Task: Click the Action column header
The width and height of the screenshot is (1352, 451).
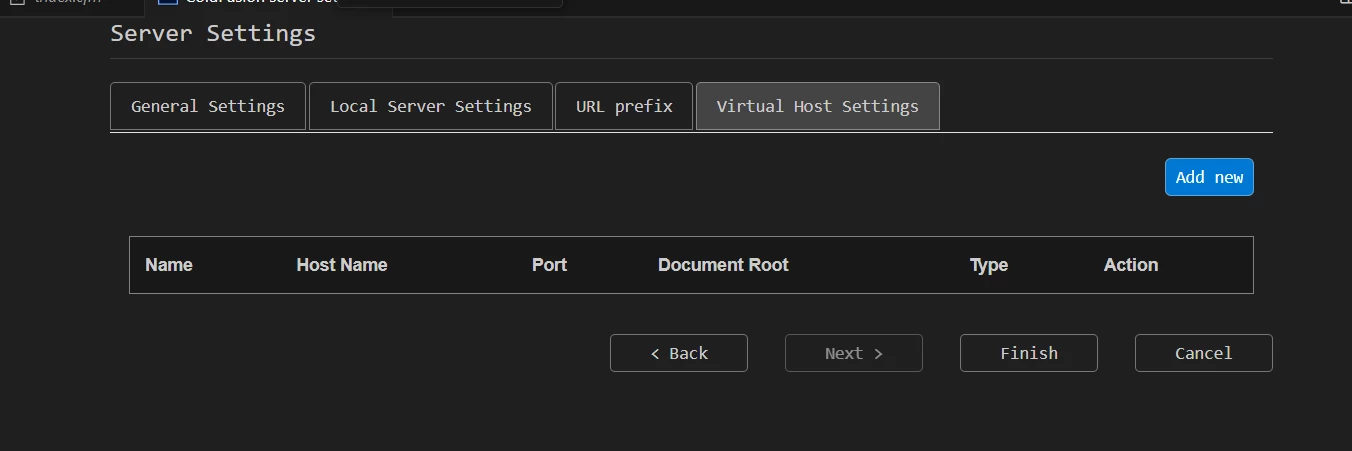Action: (x=1131, y=265)
